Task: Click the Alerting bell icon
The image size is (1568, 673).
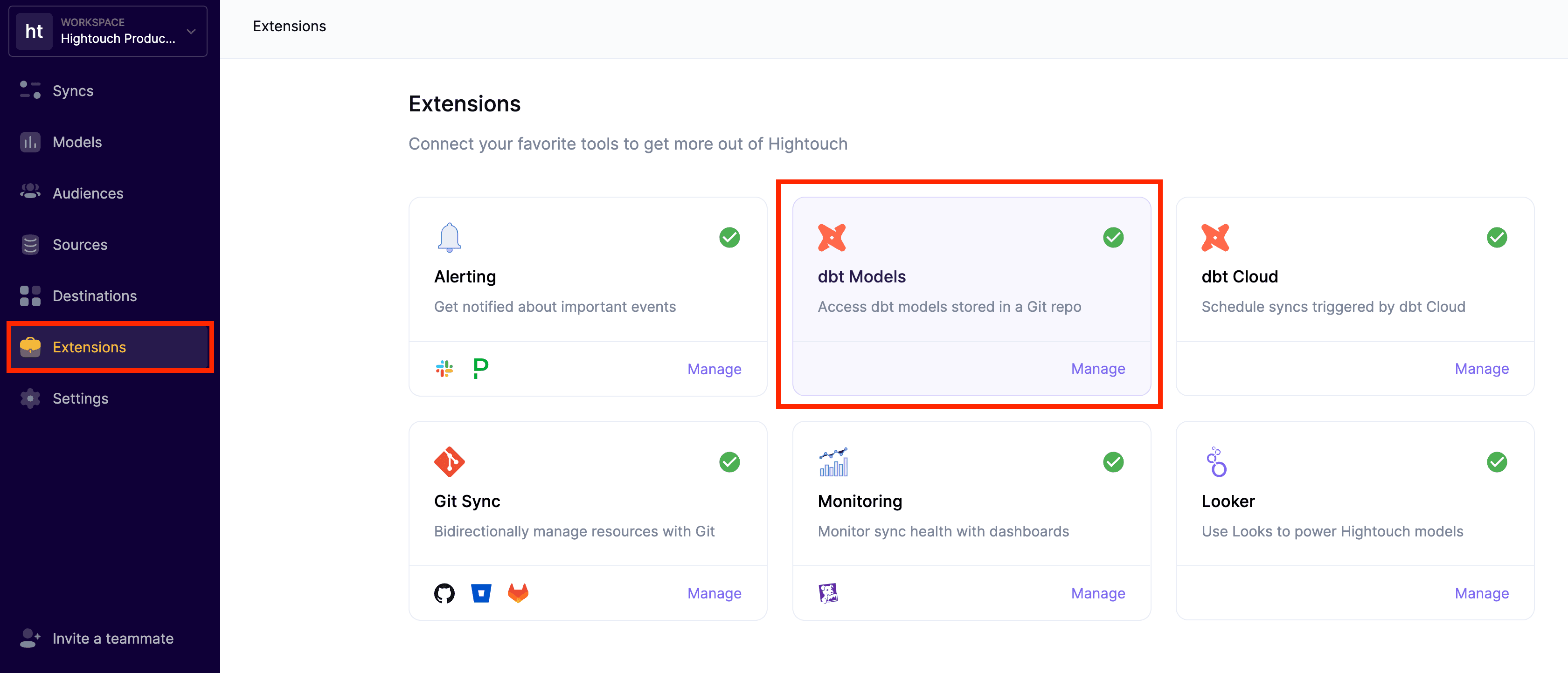Action: click(449, 237)
